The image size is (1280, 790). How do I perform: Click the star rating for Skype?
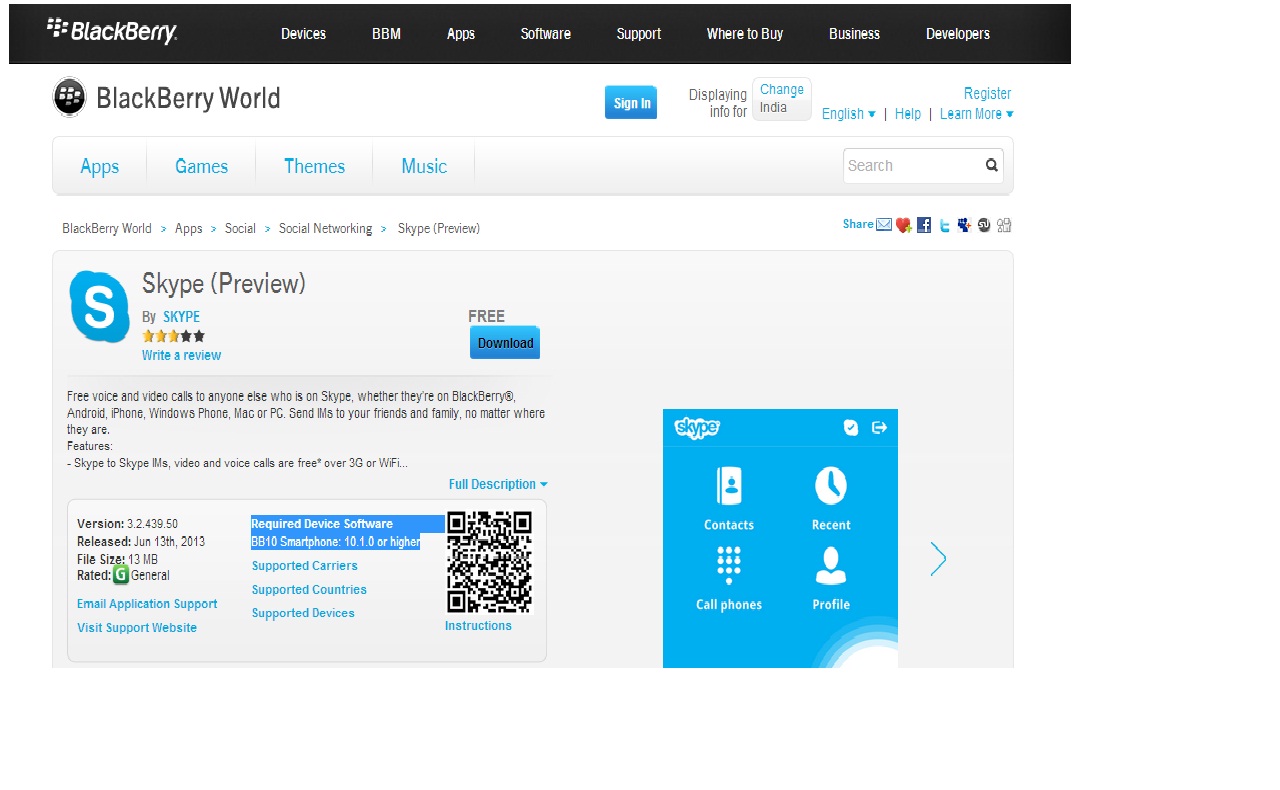pos(173,336)
